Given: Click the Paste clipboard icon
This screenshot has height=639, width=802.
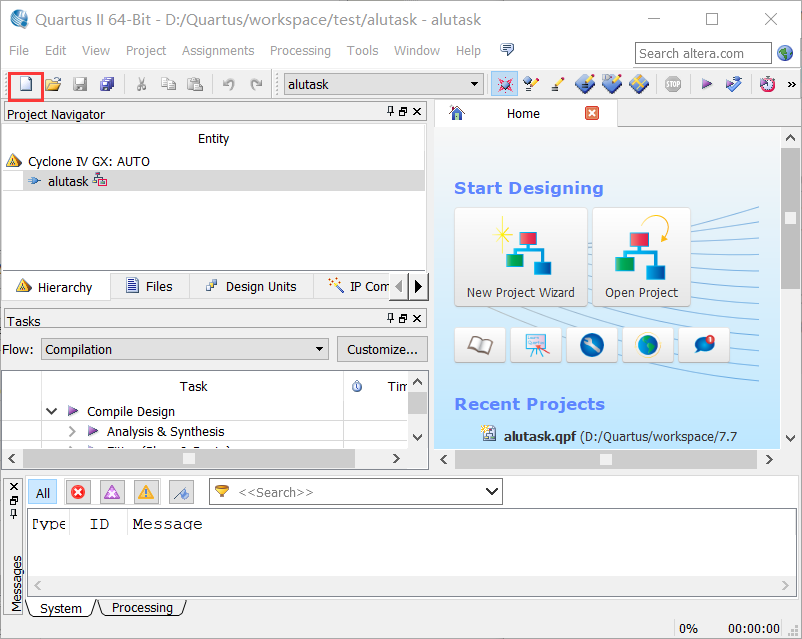Looking at the screenshot, I should tap(195, 84).
